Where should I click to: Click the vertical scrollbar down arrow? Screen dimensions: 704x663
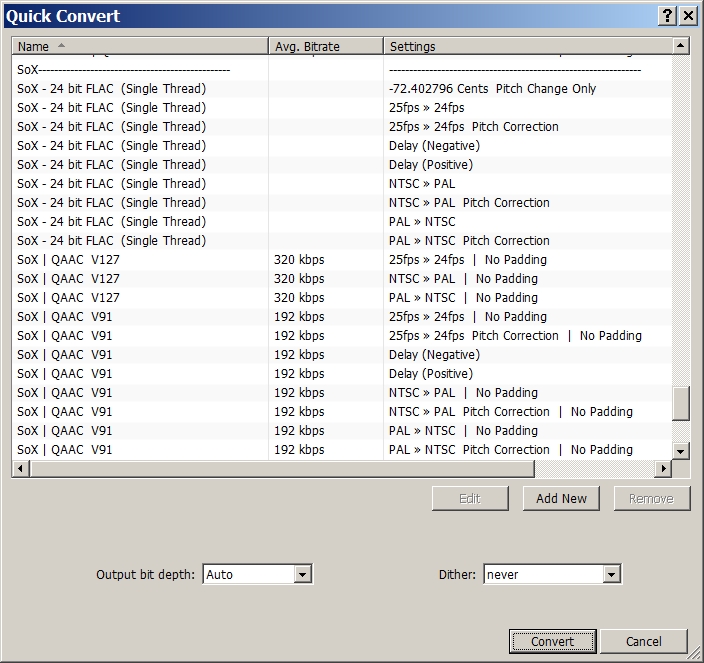pyautogui.click(x=681, y=451)
